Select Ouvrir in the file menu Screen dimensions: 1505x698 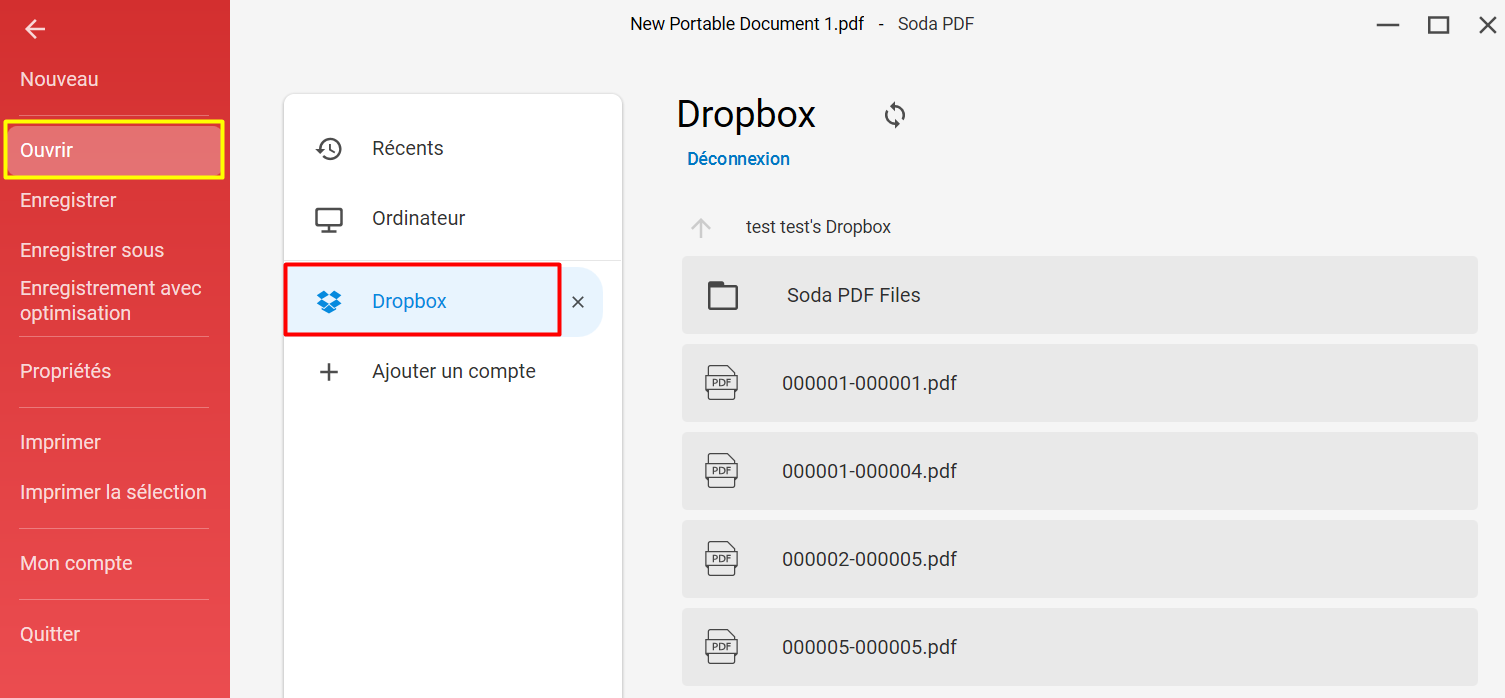(114, 150)
